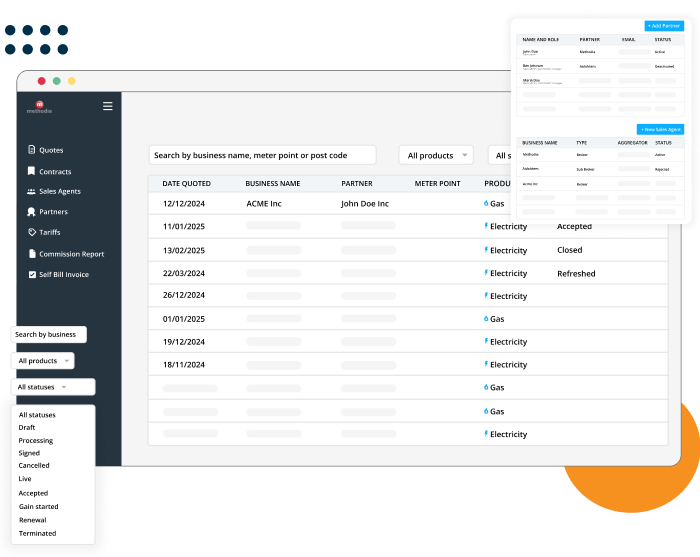
Task: Select Processing from the status list
Action: point(36,440)
